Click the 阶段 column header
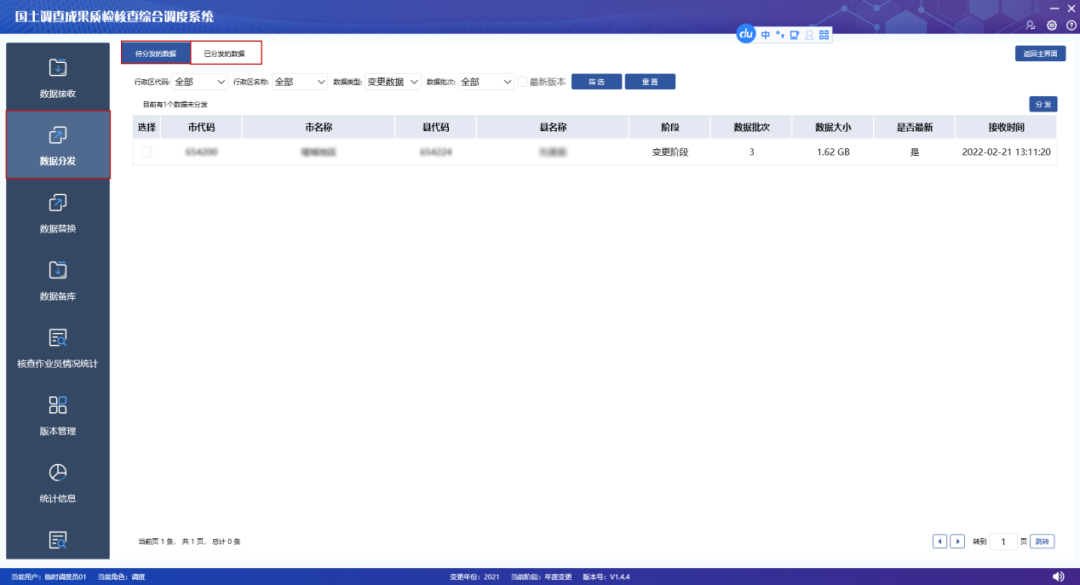 click(669, 127)
